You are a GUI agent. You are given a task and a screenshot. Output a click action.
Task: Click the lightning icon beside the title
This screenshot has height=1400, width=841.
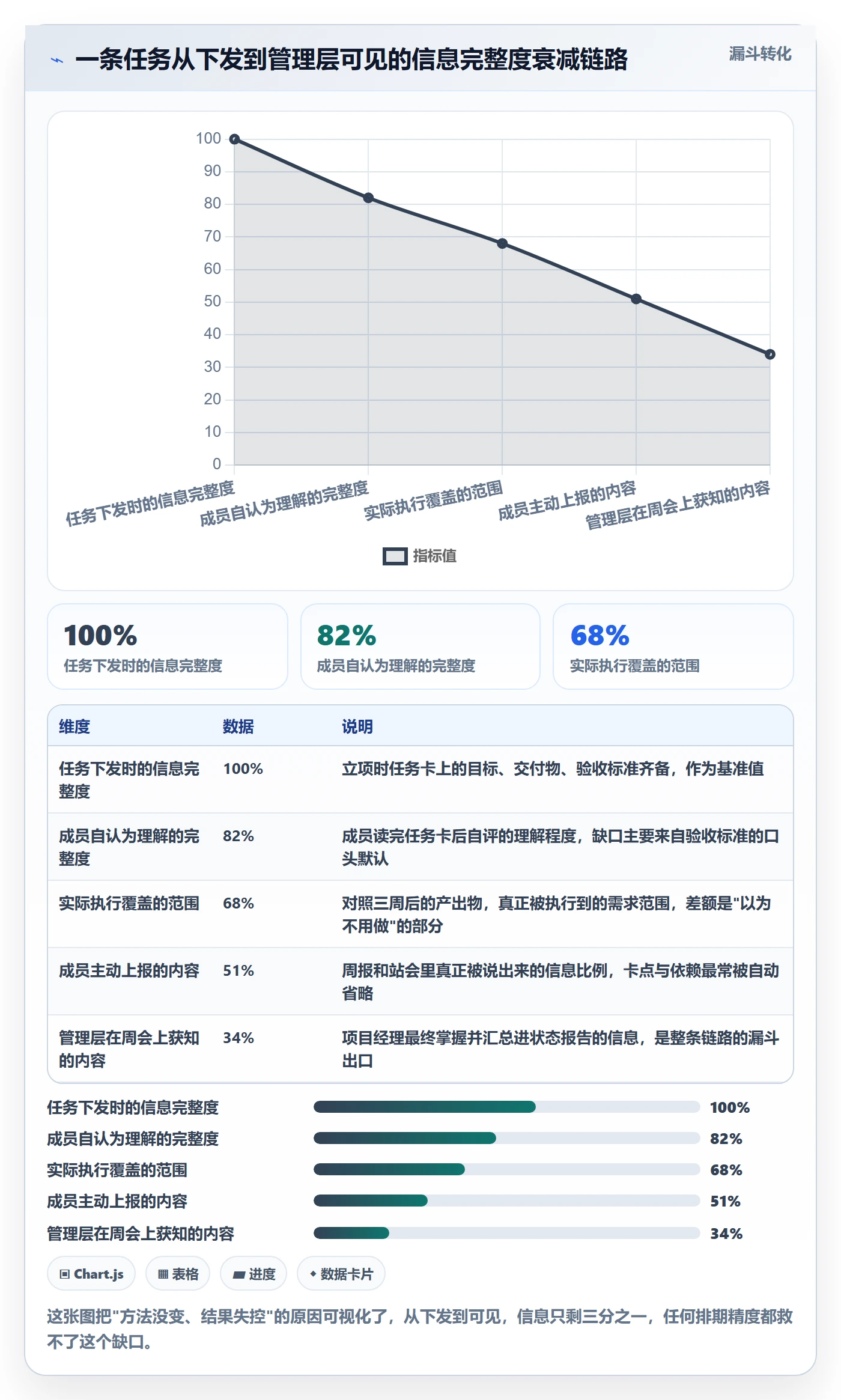(x=56, y=60)
